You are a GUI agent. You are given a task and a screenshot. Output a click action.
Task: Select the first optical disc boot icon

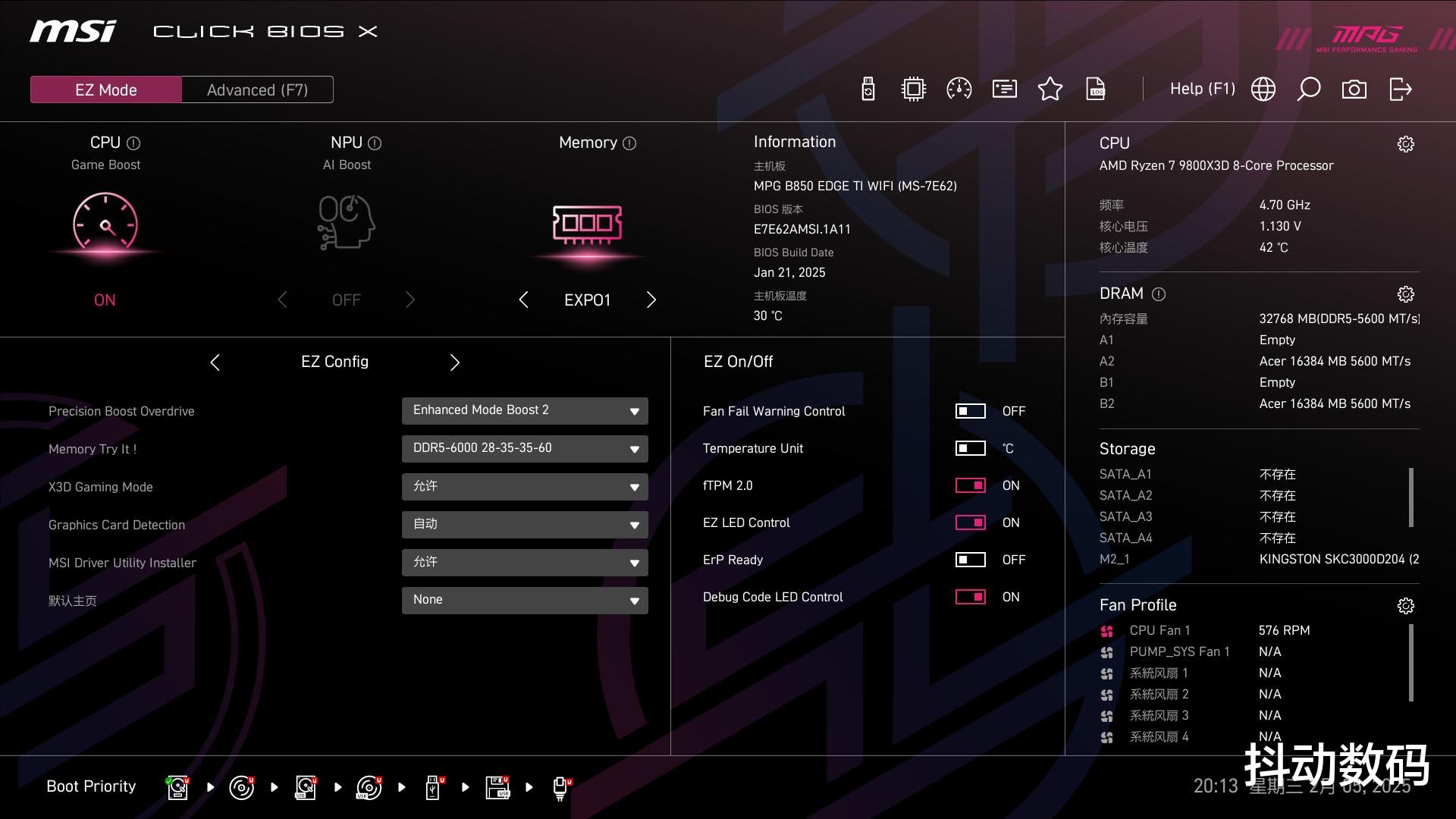[x=242, y=787]
